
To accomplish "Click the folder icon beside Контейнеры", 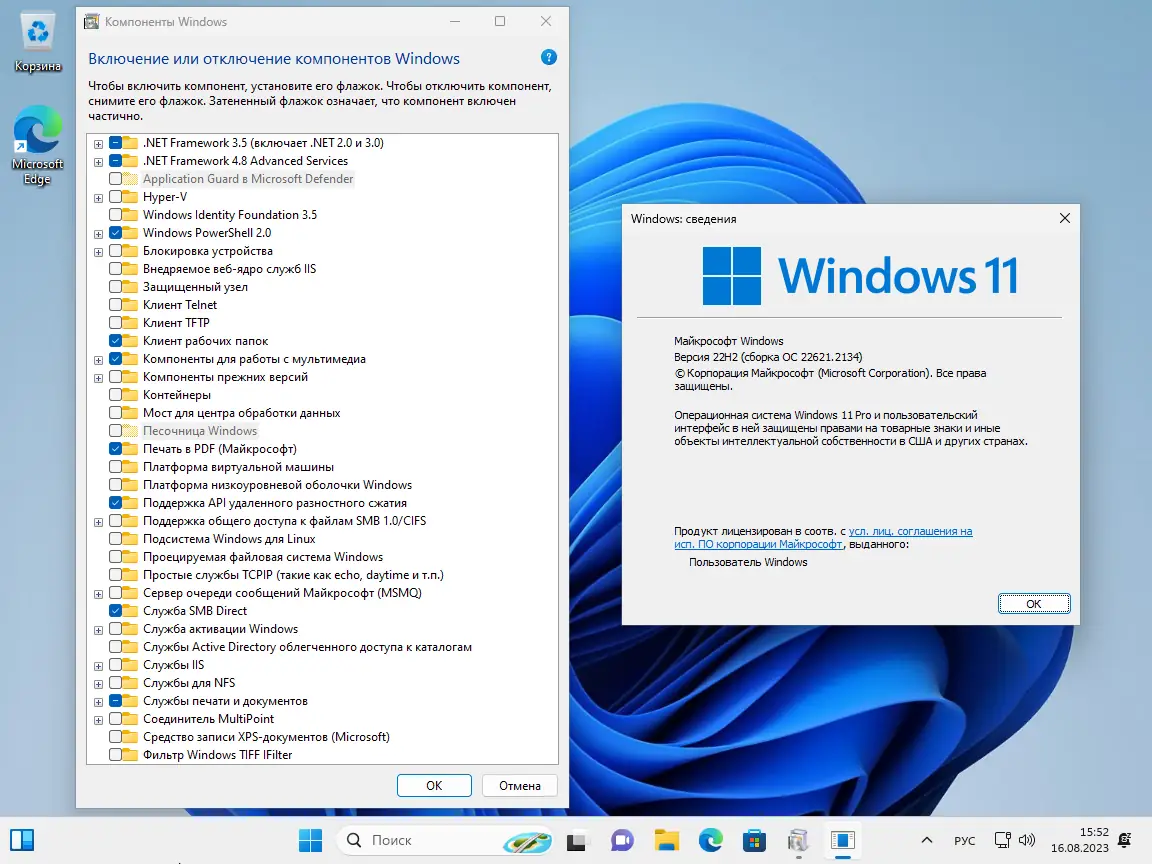I will (x=130, y=395).
